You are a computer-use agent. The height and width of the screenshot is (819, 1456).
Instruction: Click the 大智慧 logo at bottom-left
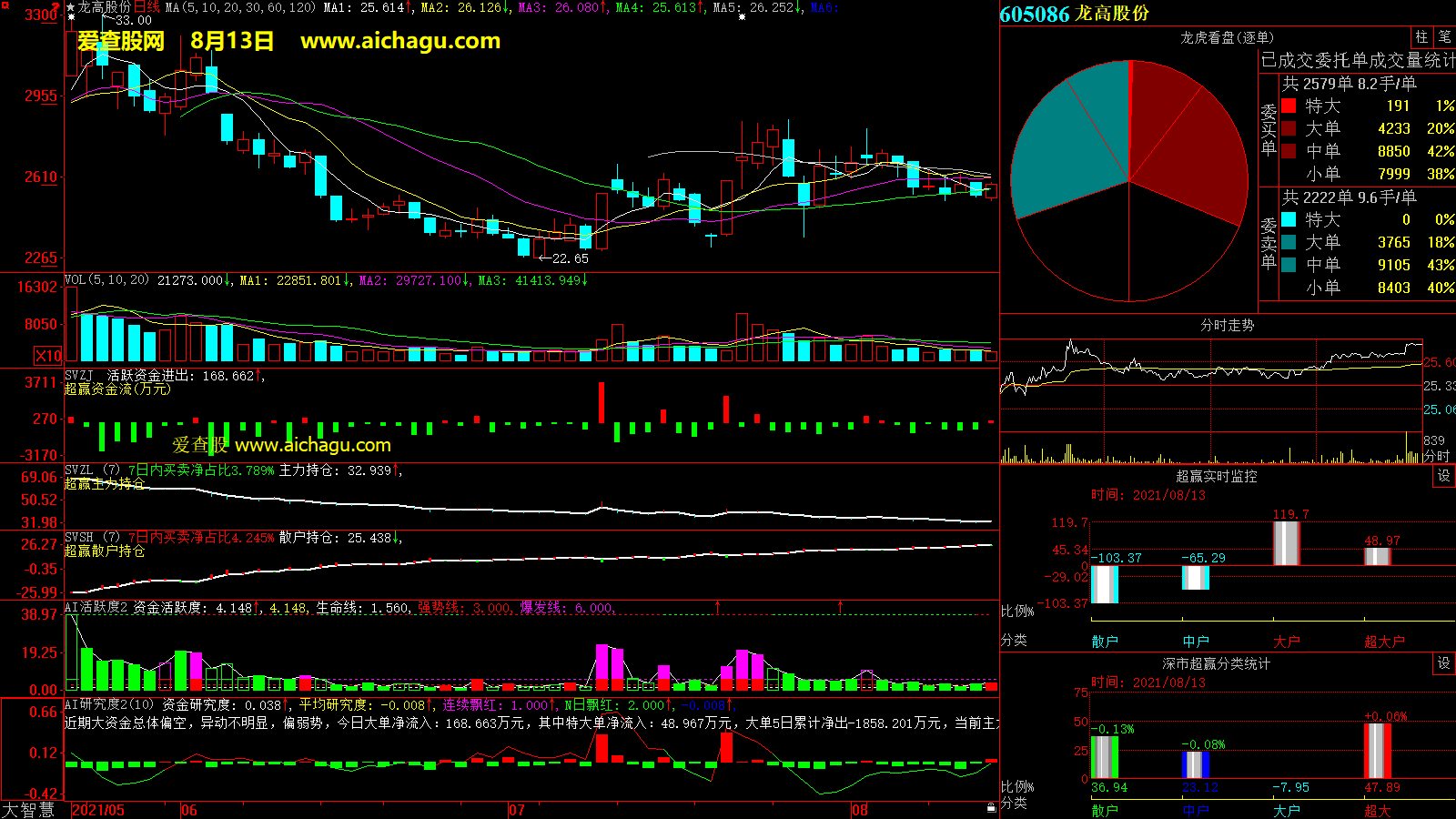coord(28,810)
